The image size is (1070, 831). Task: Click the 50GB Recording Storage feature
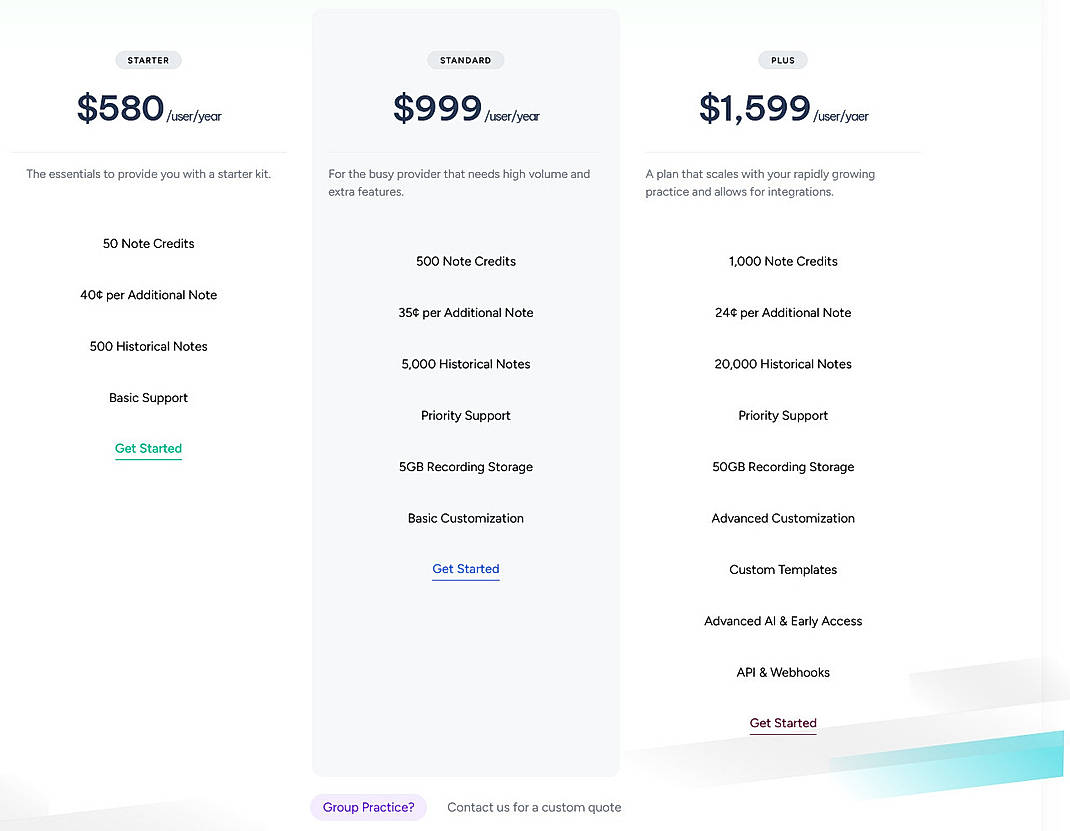tap(782, 466)
